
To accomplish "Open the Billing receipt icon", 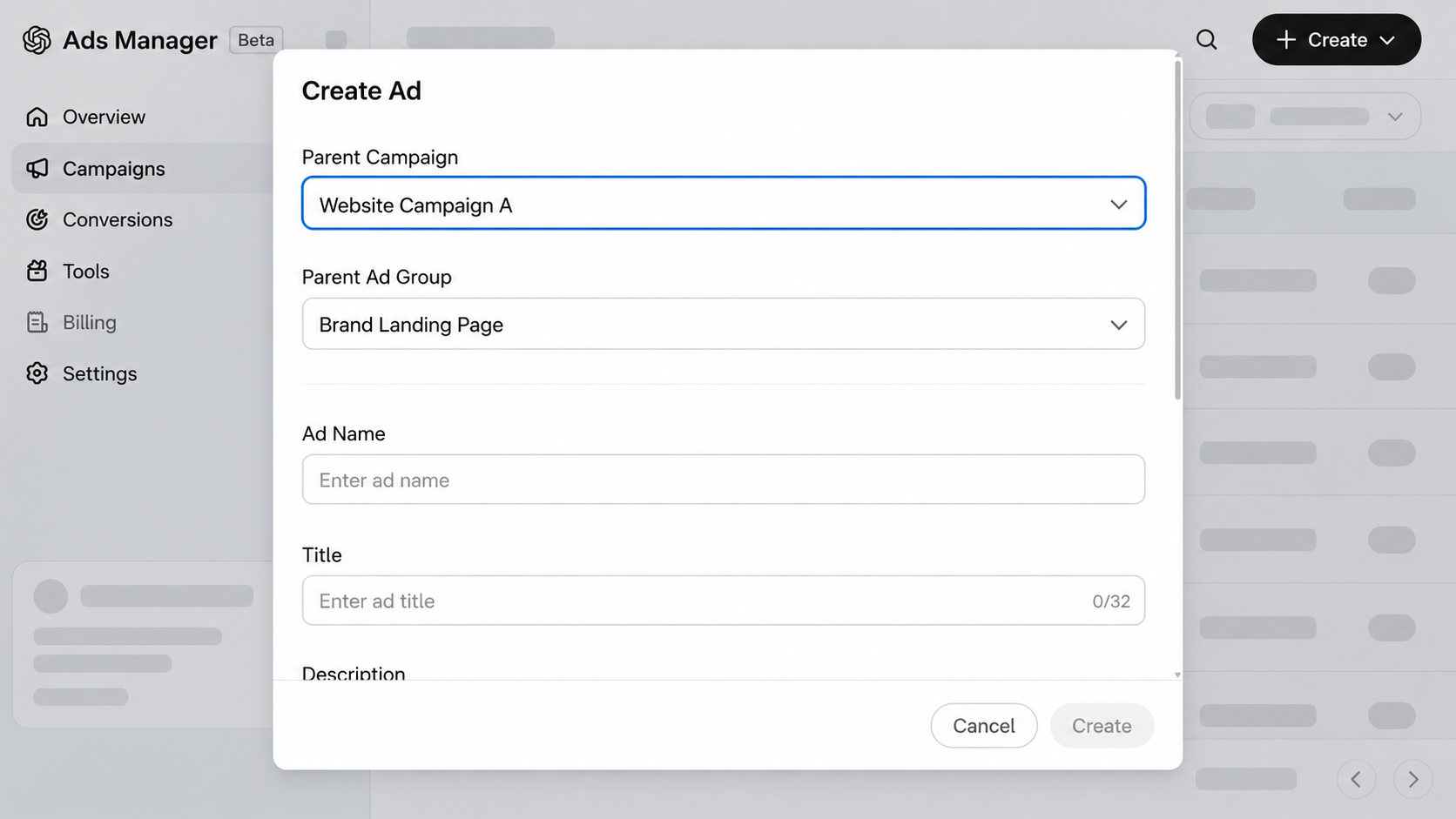I will pos(37,322).
